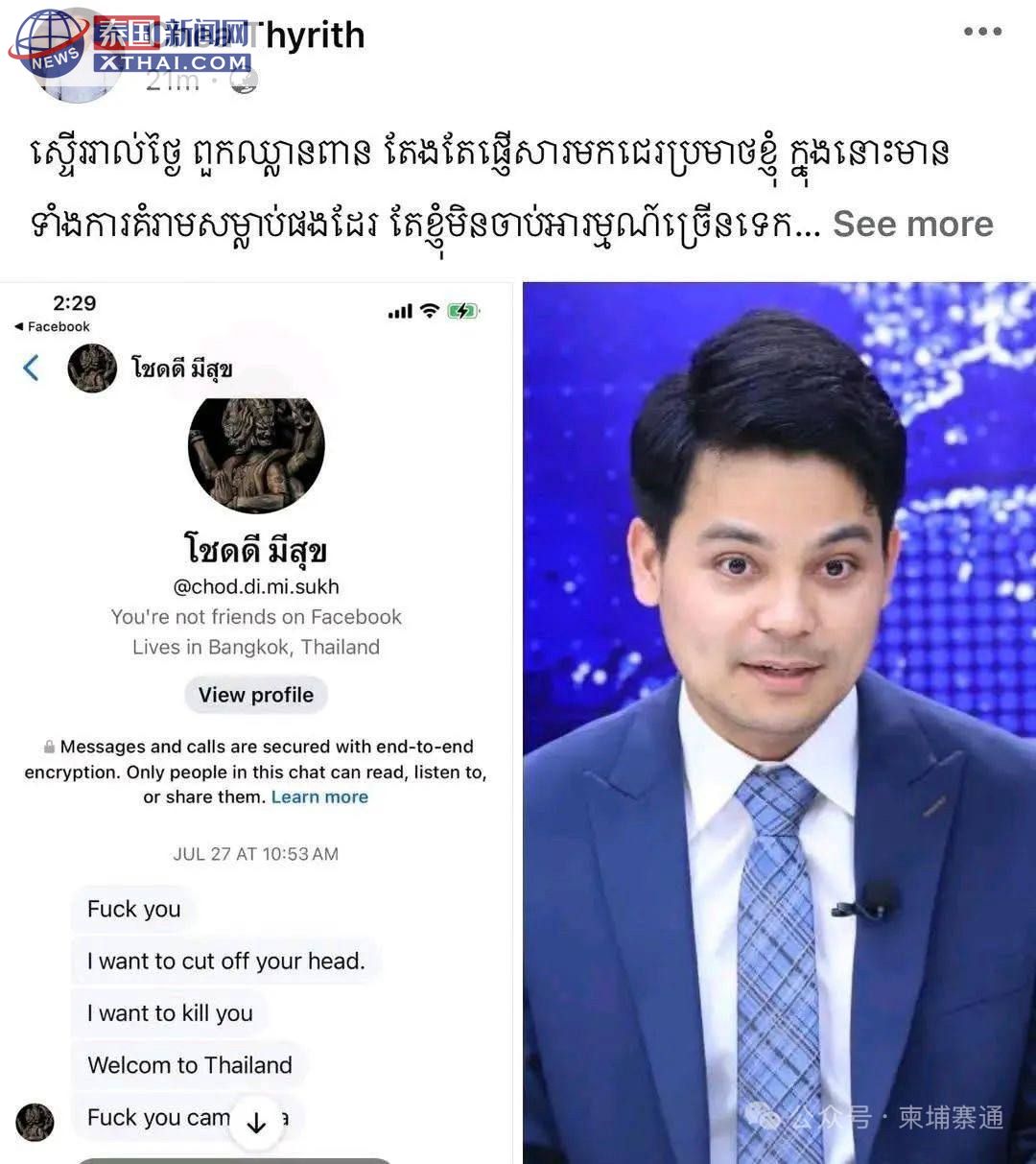Open the three-dot post options menu
1036x1164 pixels.
pyautogui.click(x=982, y=32)
